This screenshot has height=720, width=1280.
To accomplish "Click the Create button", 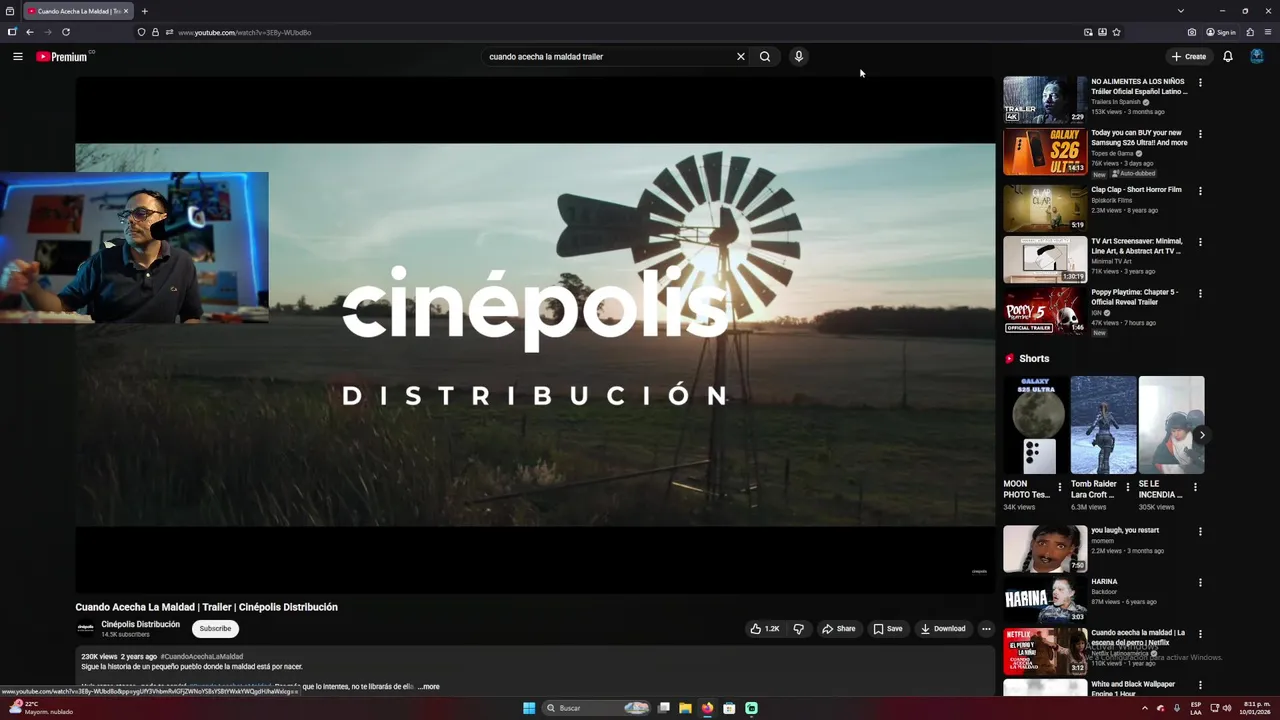I will tap(1189, 57).
